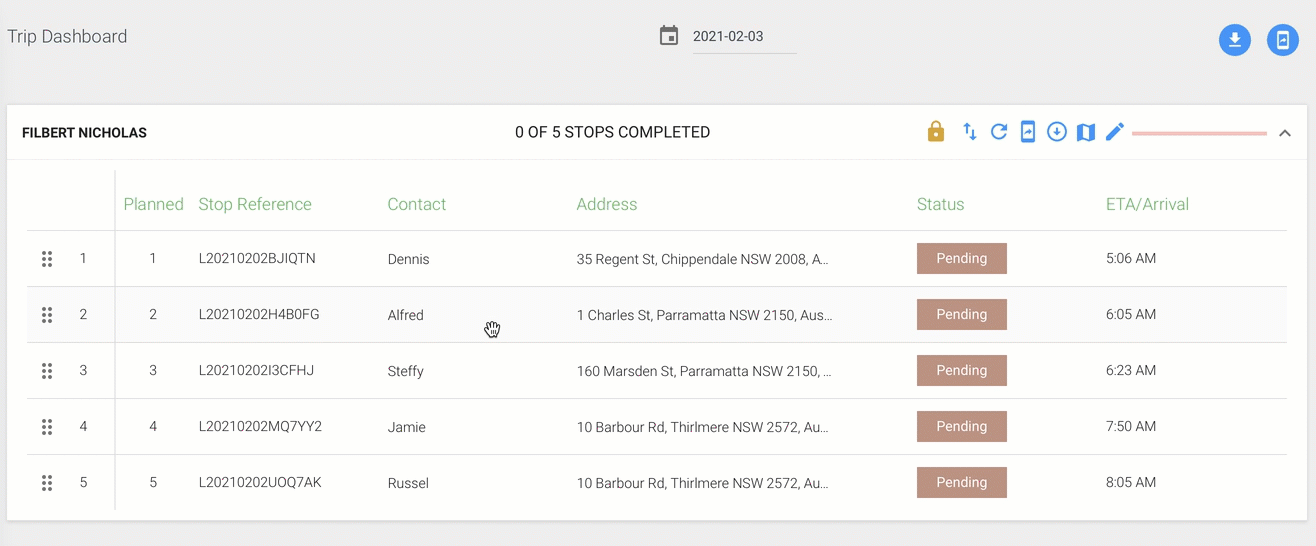Click the drag handle for stop 1
Image resolution: width=1316 pixels, height=546 pixels.
47,259
